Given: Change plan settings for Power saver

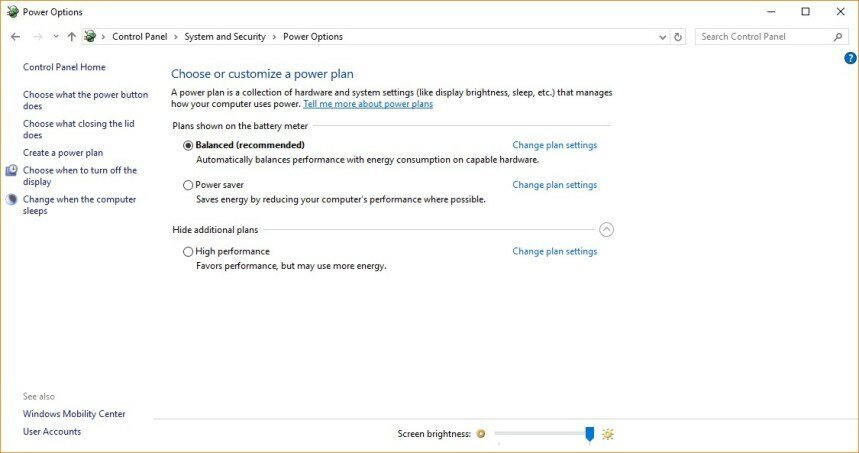Looking at the screenshot, I should pos(554,185).
